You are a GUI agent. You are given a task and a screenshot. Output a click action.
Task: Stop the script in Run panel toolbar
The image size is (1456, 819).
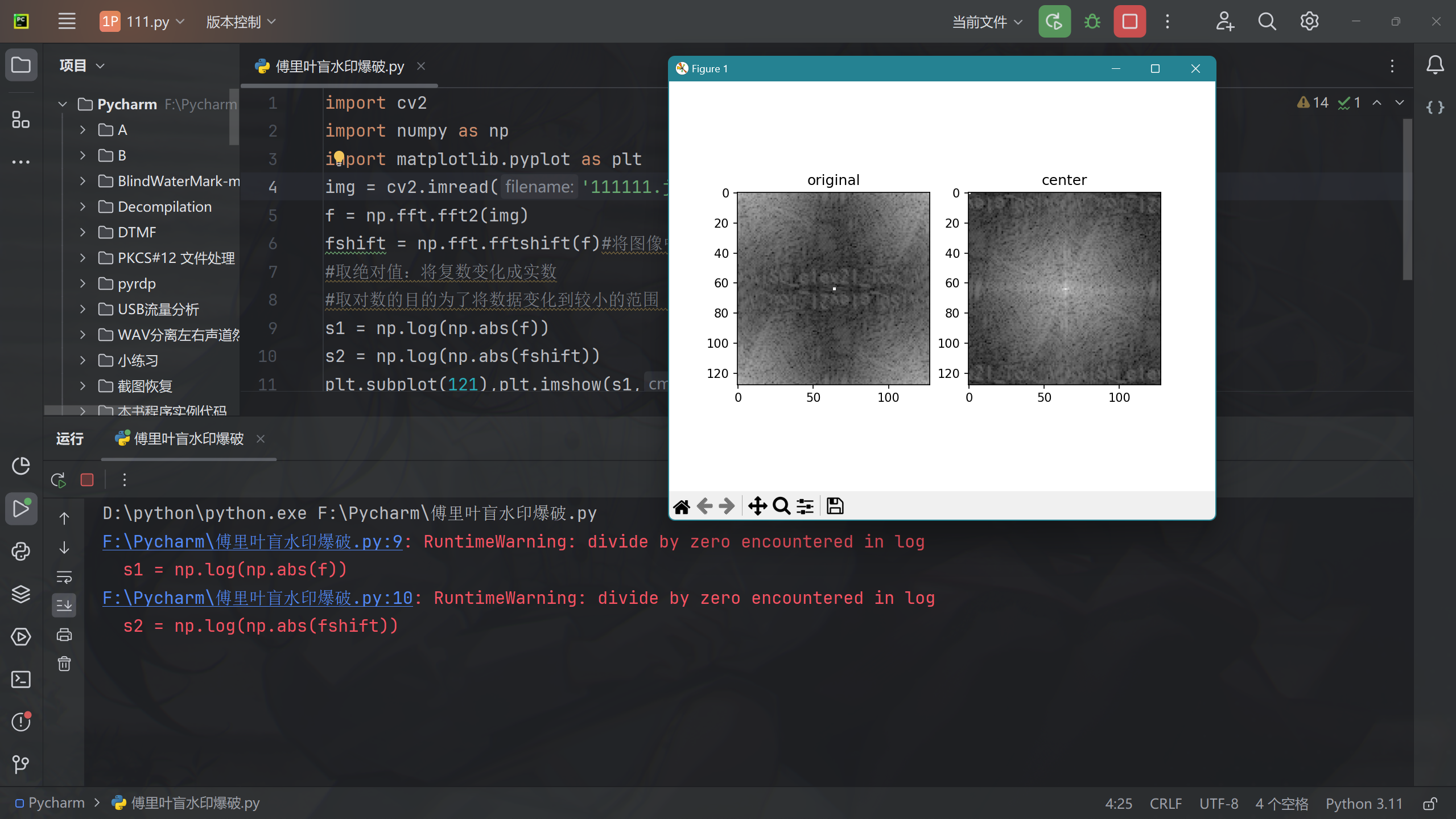tap(87, 480)
